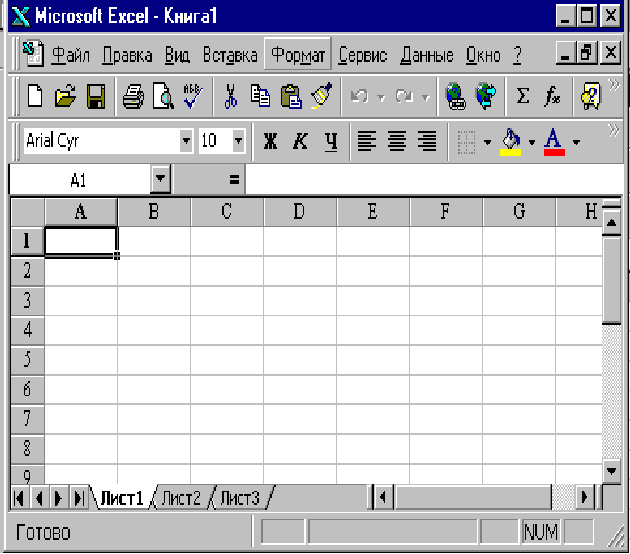Screen dimensions: 630x554
Task: Switch to Лист2 sheet tab
Action: tap(181, 498)
